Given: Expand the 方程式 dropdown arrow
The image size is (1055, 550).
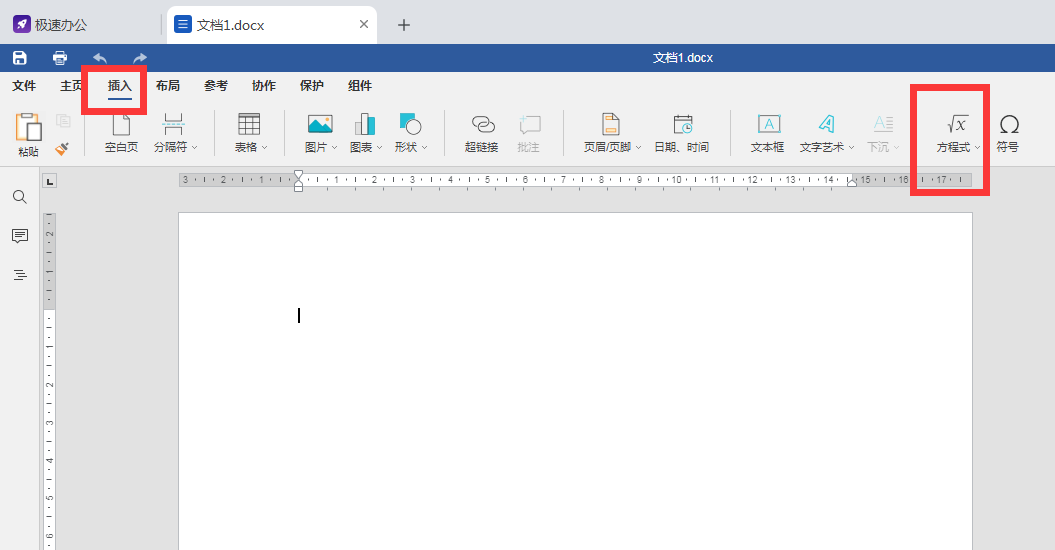Looking at the screenshot, I should tap(977, 147).
